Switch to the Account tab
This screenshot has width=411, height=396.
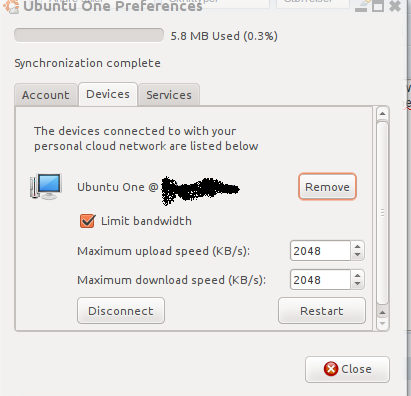[x=46, y=95]
